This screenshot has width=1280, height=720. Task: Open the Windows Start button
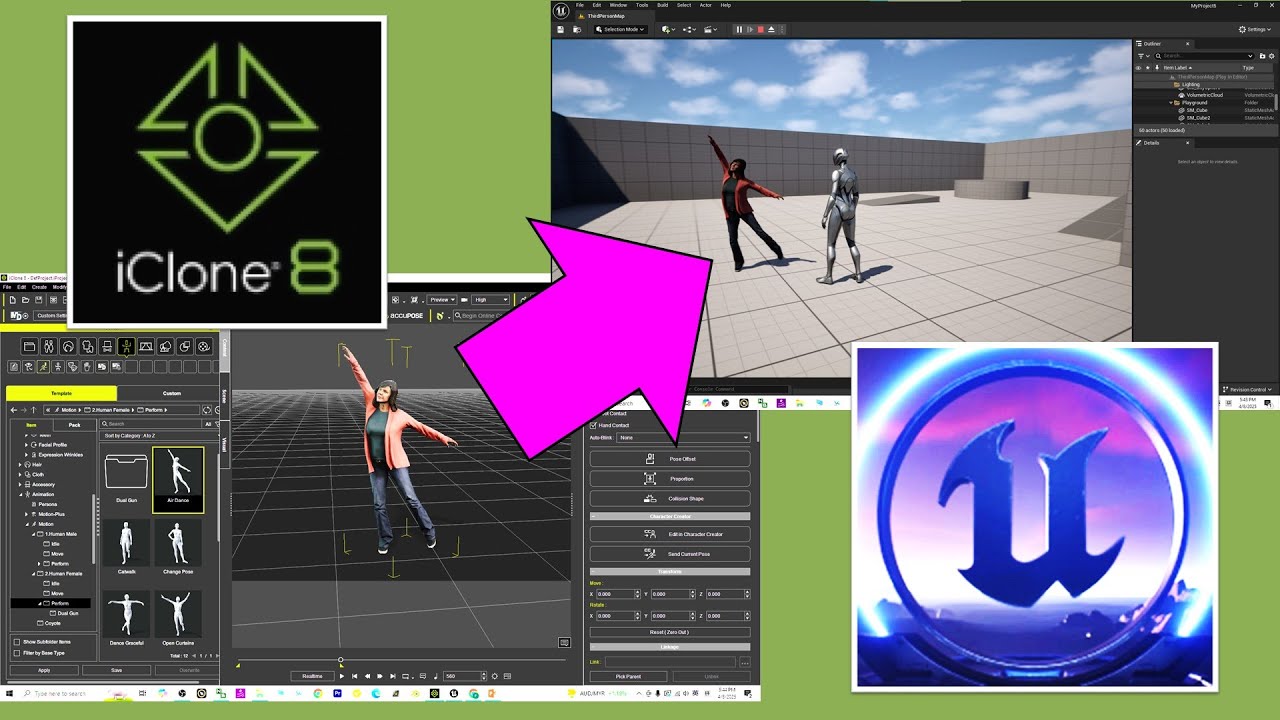[10, 693]
